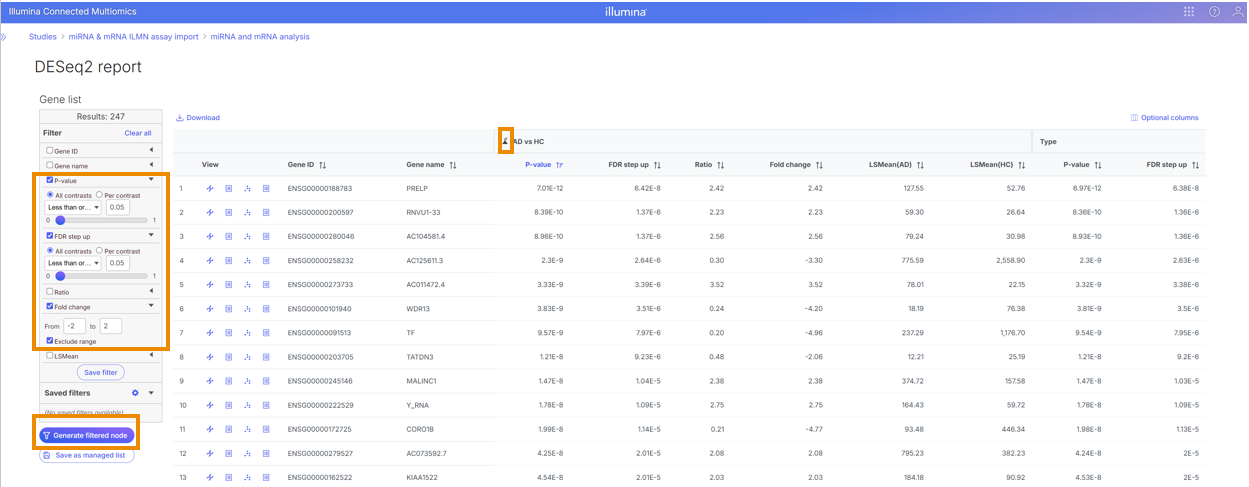The image size is (1249, 487).
Task: Navigate to miRNA and mRNA analysis breadcrumb
Action: [x=260, y=37]
